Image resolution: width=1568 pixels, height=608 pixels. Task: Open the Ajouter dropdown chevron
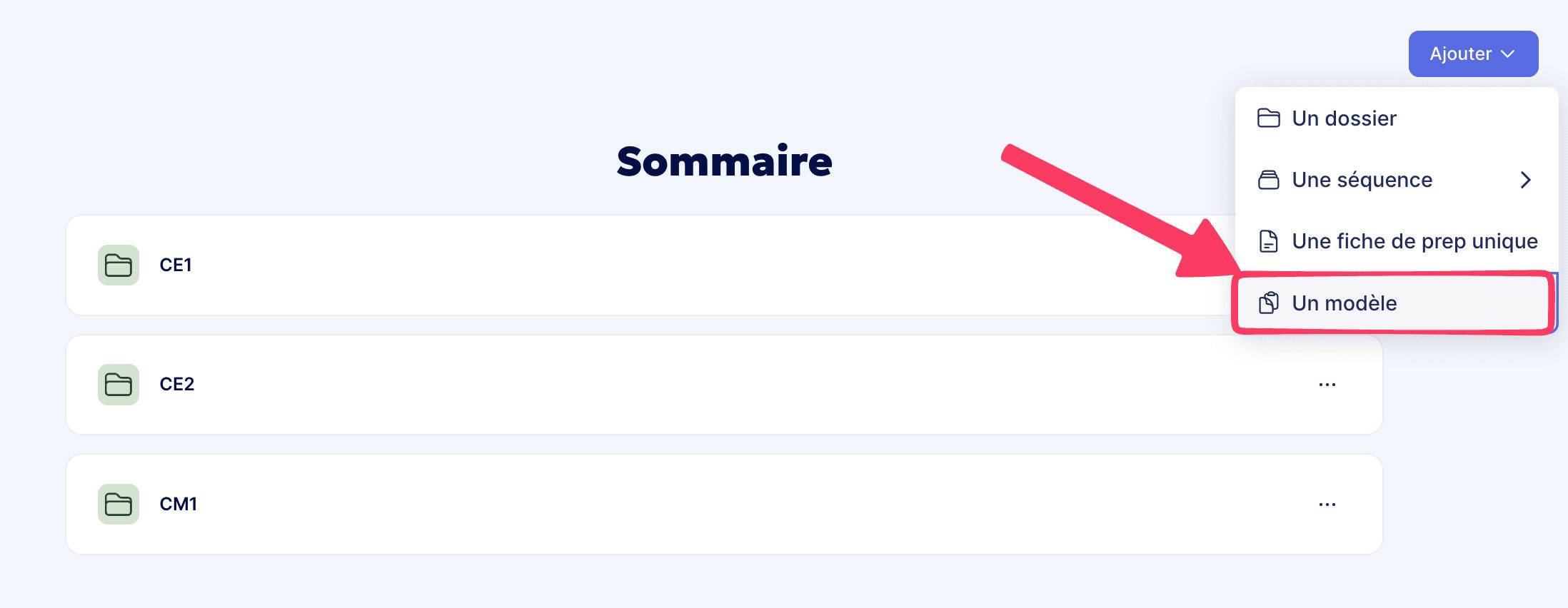pos(1509,54)
